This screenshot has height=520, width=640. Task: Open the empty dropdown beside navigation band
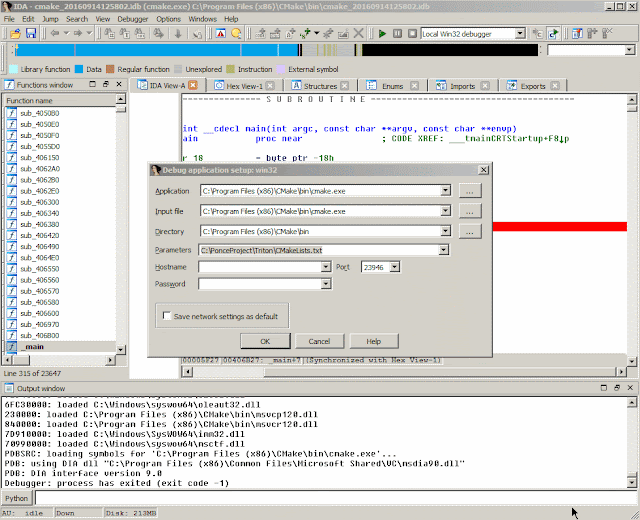click(x=629, y=50)
